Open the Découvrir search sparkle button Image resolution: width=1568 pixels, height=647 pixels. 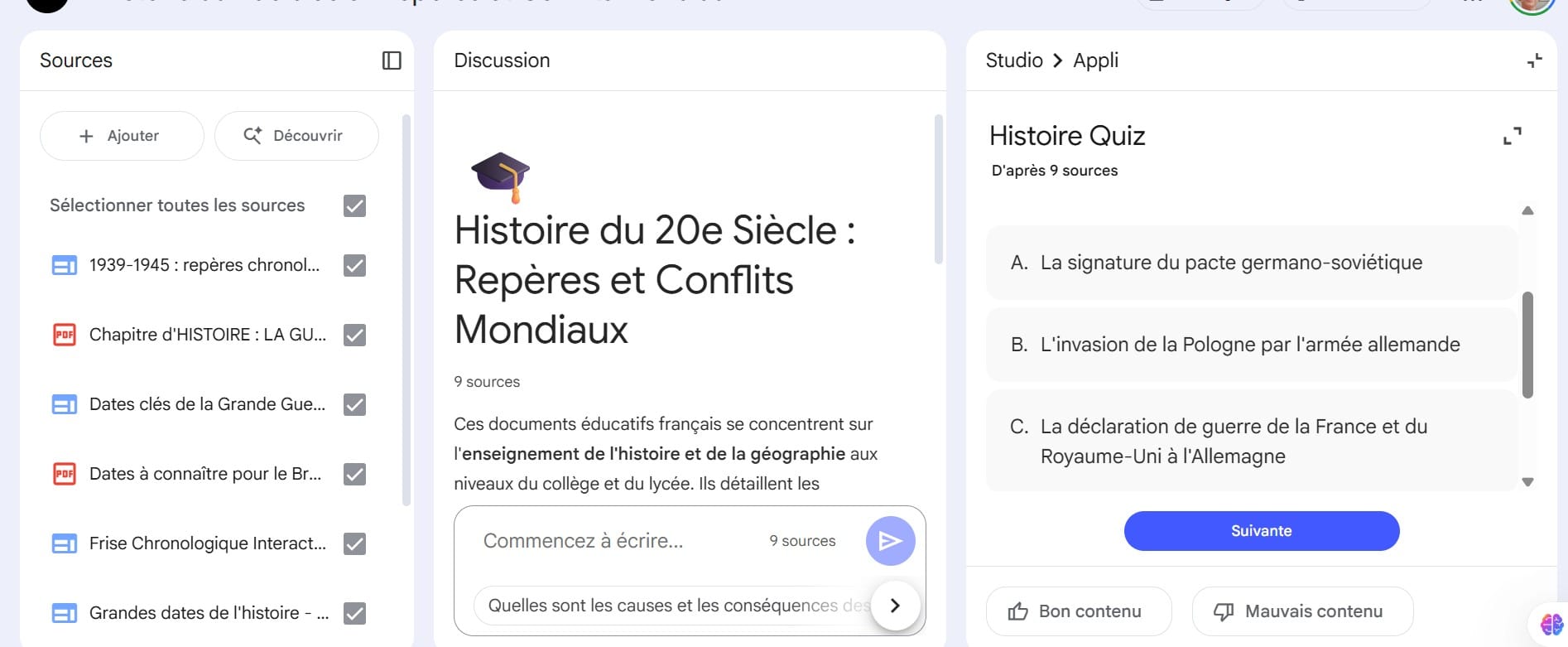coord(296,136)
